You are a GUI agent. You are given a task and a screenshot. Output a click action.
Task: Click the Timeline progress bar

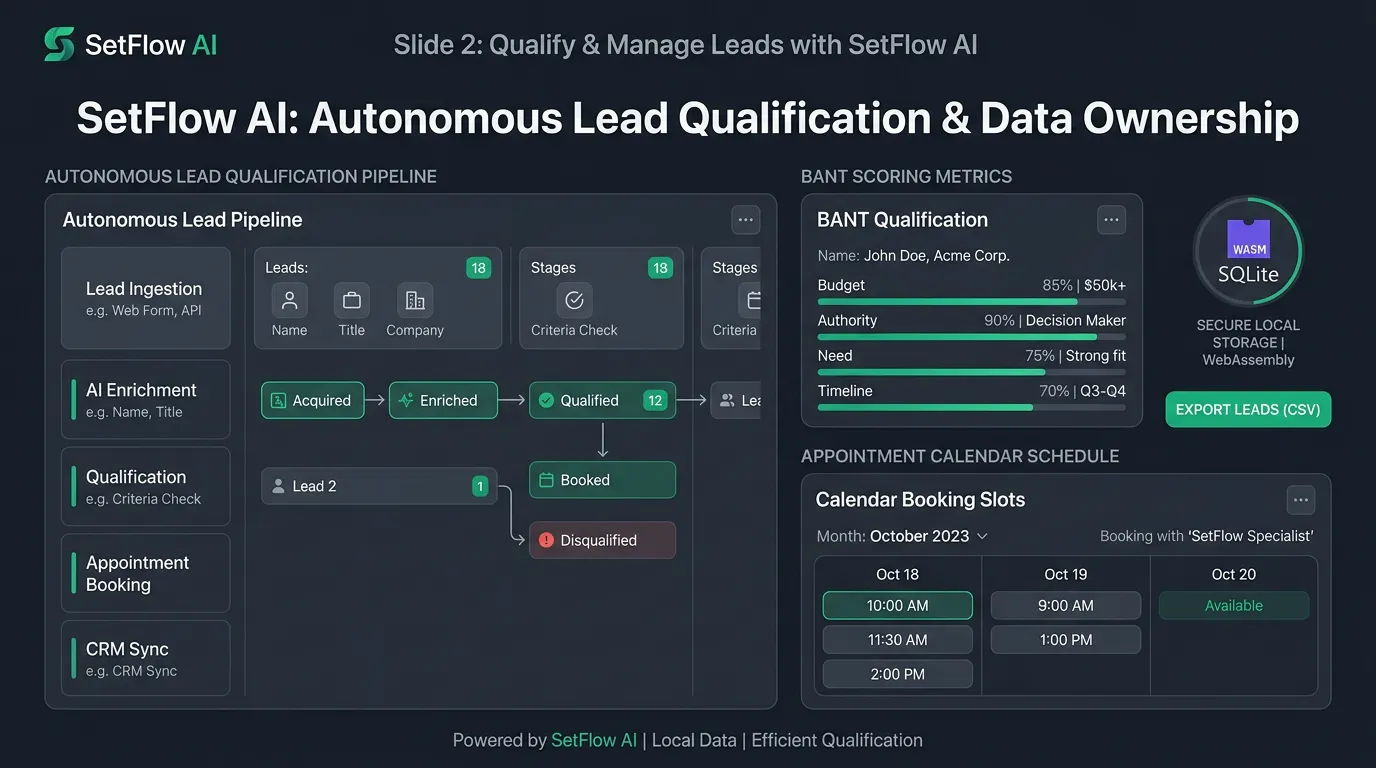[972, 407]
